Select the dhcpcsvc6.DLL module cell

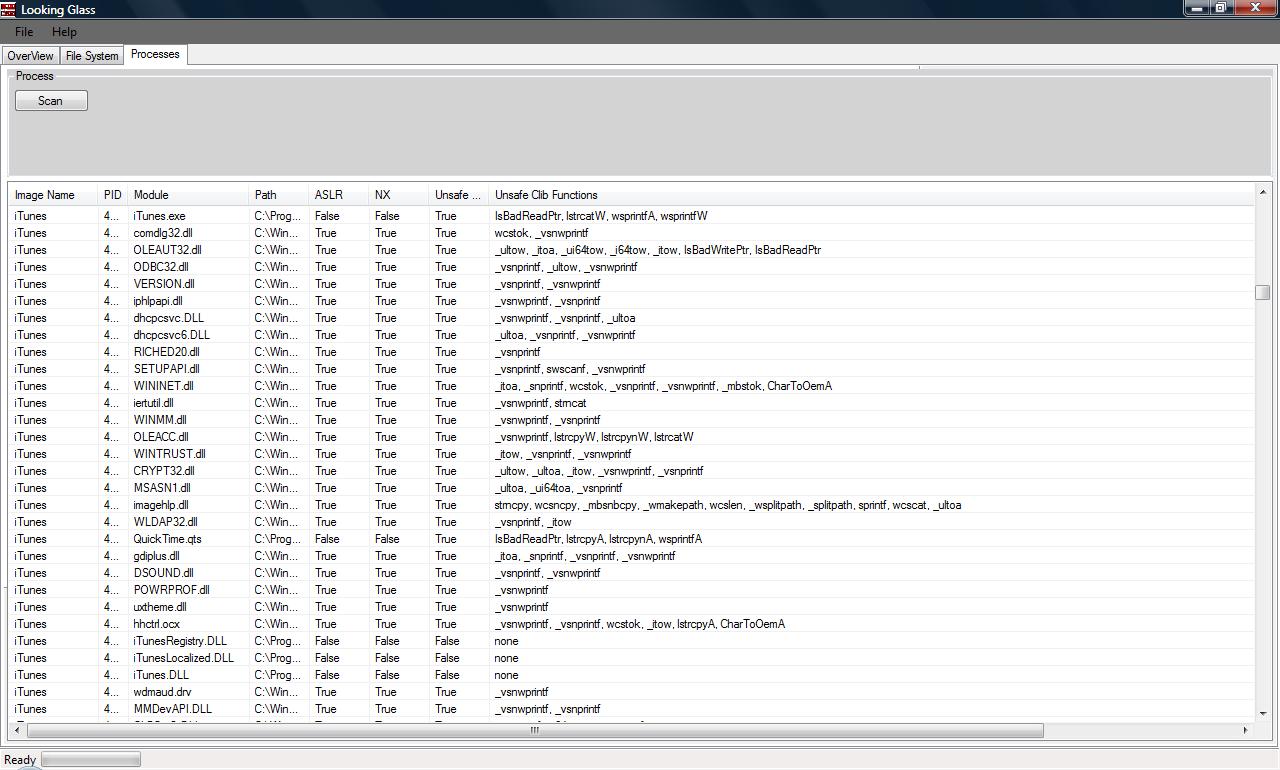(188, 335)
